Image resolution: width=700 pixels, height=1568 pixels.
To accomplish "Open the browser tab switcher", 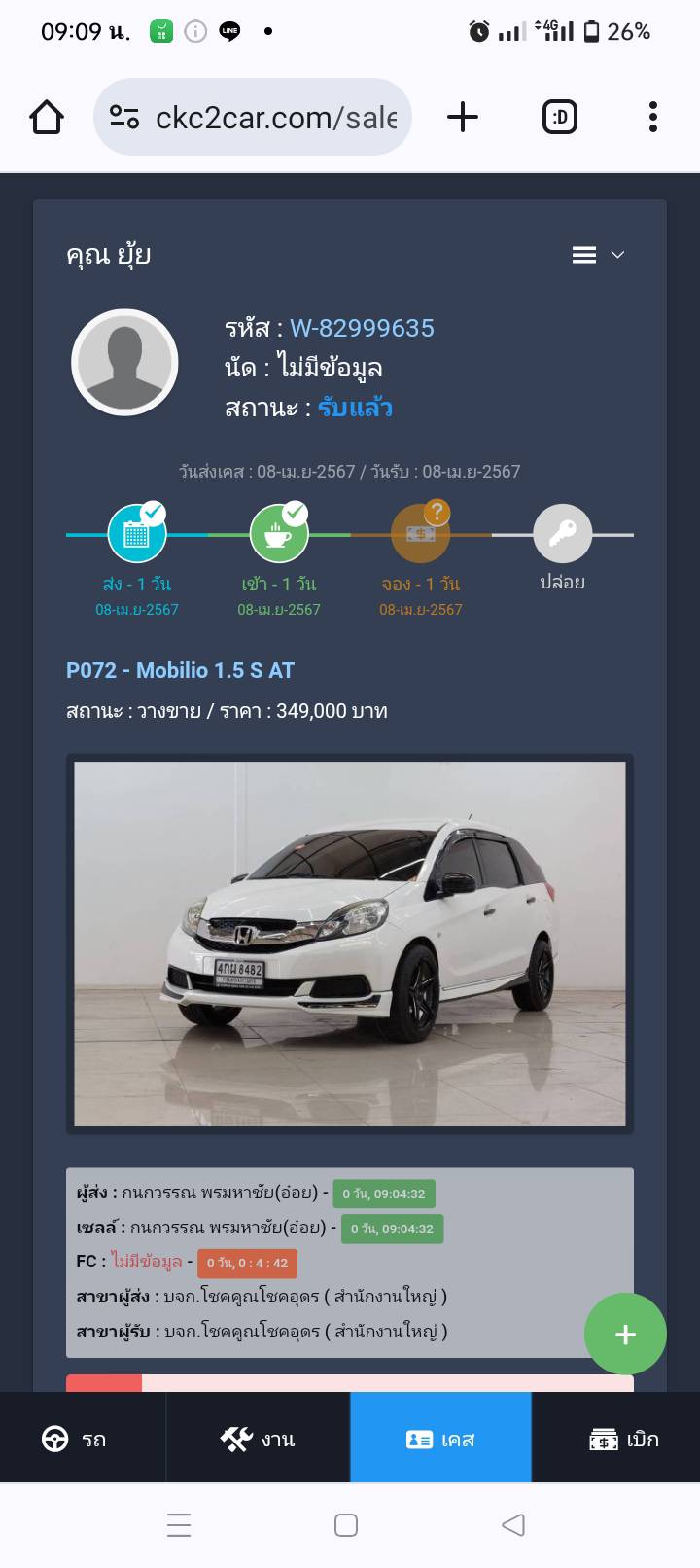I will coord(559,117).
